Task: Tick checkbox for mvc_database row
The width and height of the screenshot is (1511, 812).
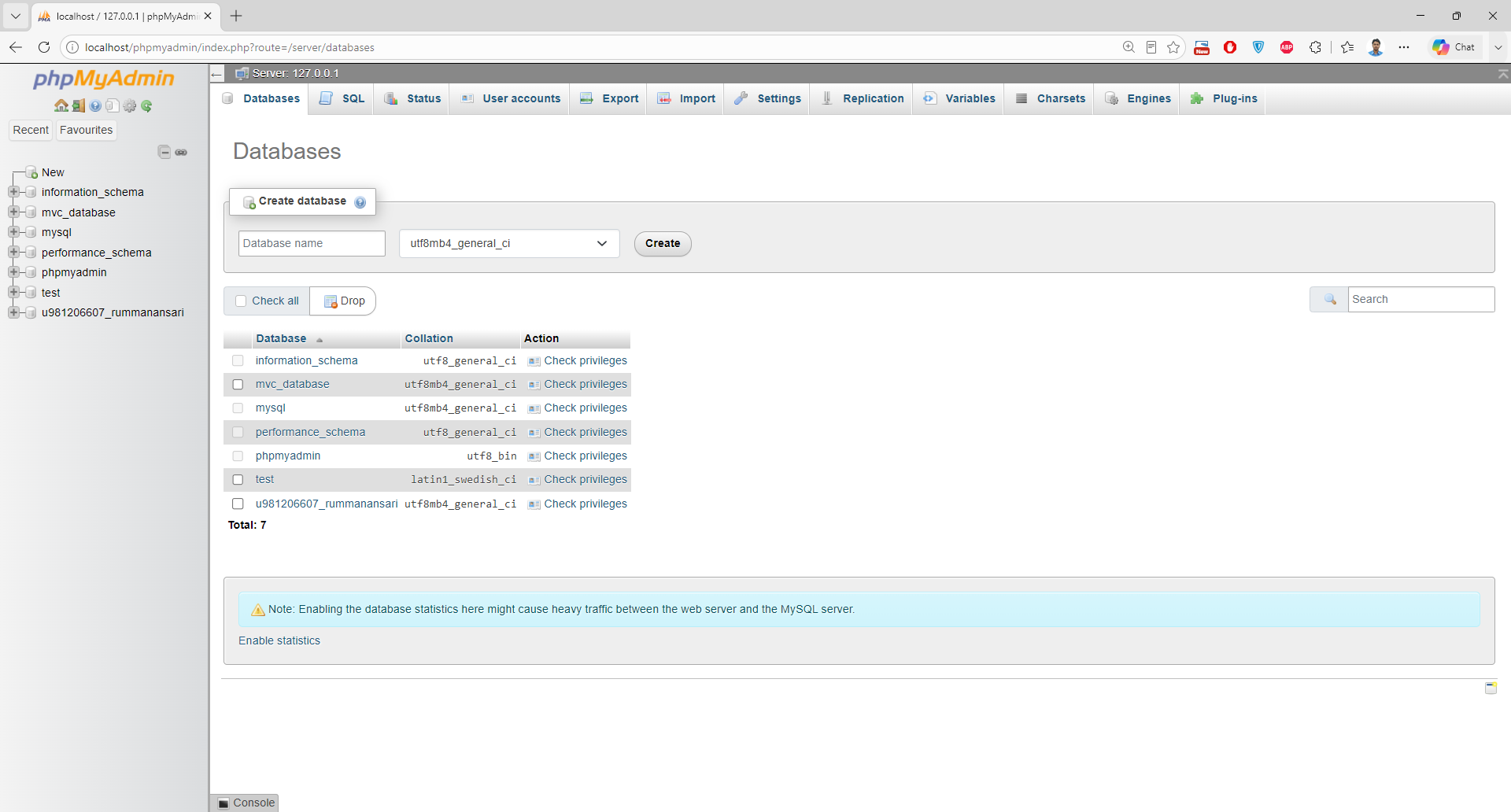Action: click(238, 385)
